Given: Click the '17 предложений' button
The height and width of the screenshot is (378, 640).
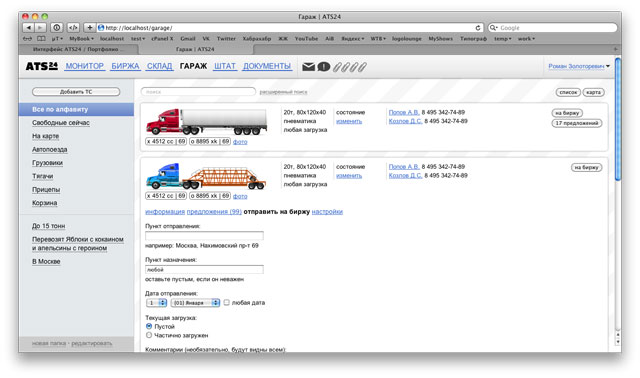Looking at the screenshot, I should click(577, 123).
